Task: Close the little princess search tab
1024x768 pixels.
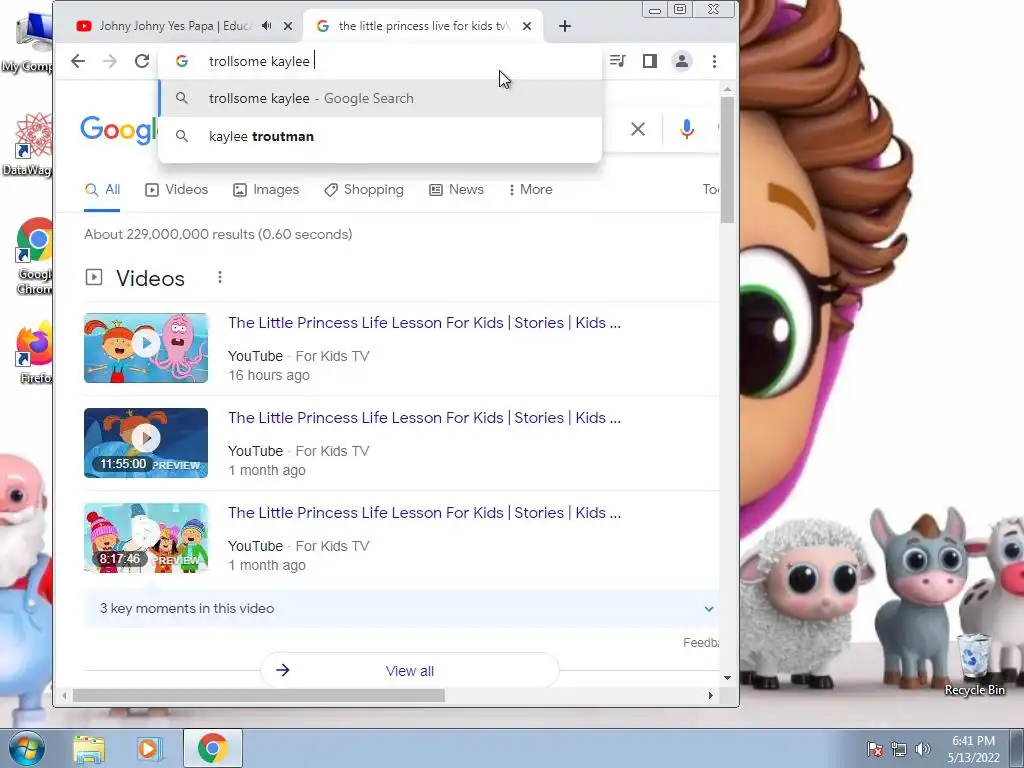Action: tap(527, 26)
